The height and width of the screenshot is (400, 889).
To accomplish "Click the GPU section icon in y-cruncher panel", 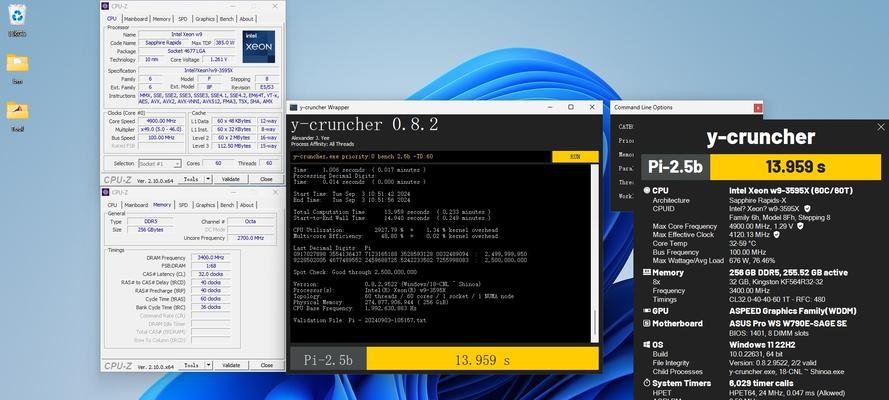I will point(646,311).
